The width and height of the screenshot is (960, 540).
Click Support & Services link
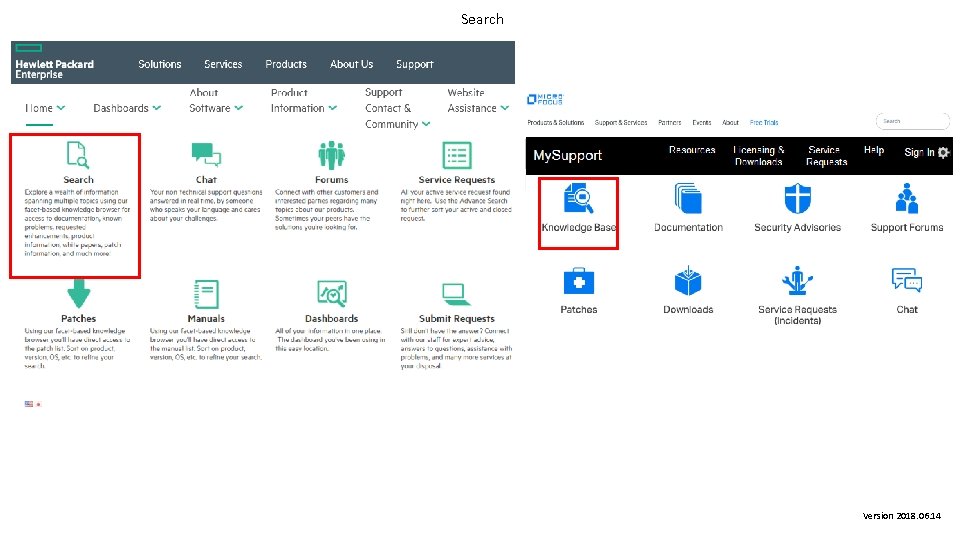click(621, 122)
